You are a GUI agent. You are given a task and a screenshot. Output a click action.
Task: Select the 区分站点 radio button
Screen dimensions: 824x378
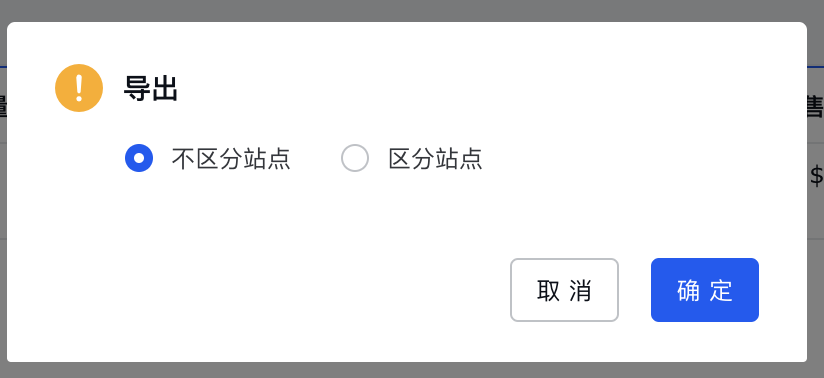[355, 158]
